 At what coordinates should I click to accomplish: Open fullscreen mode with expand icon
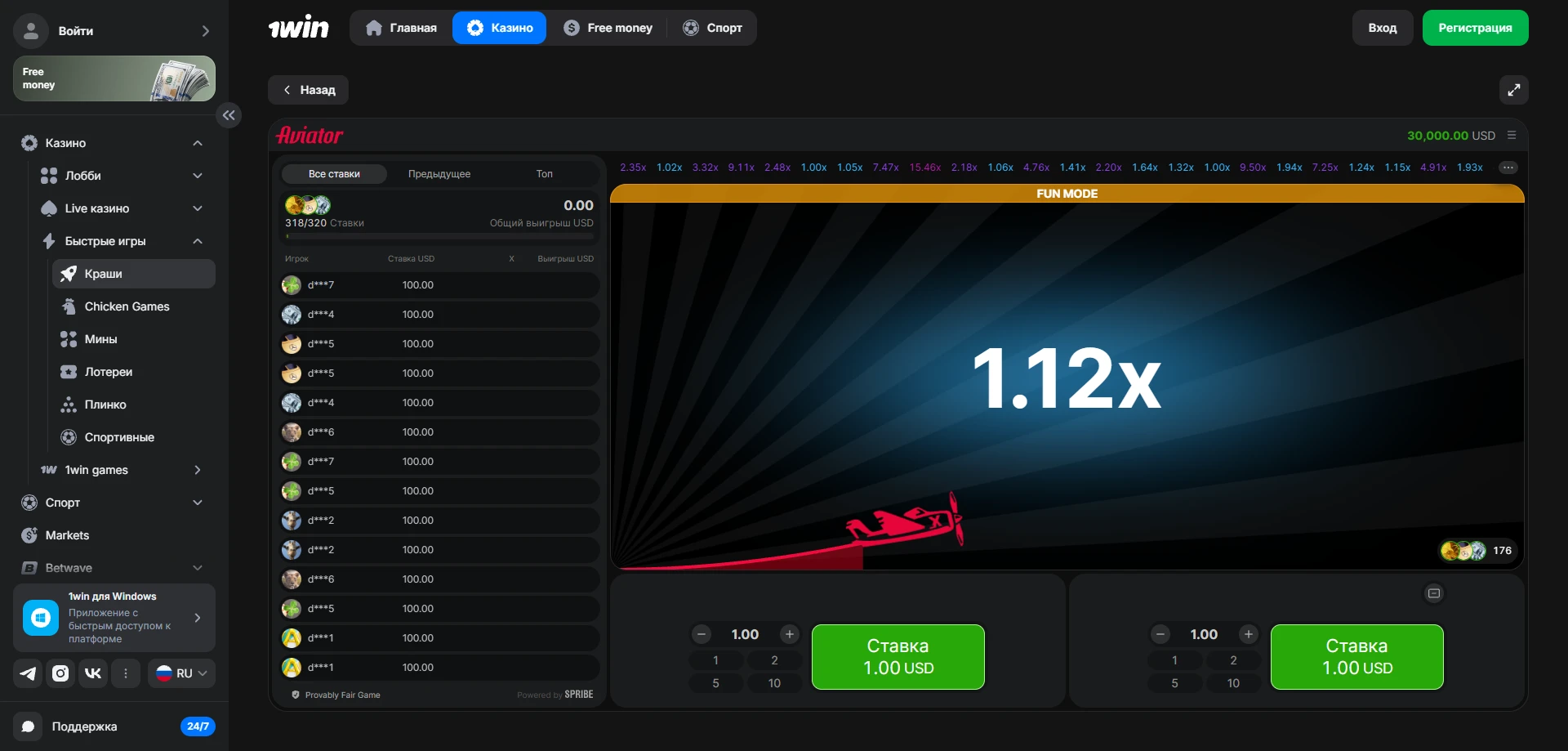click(1513, 90)
